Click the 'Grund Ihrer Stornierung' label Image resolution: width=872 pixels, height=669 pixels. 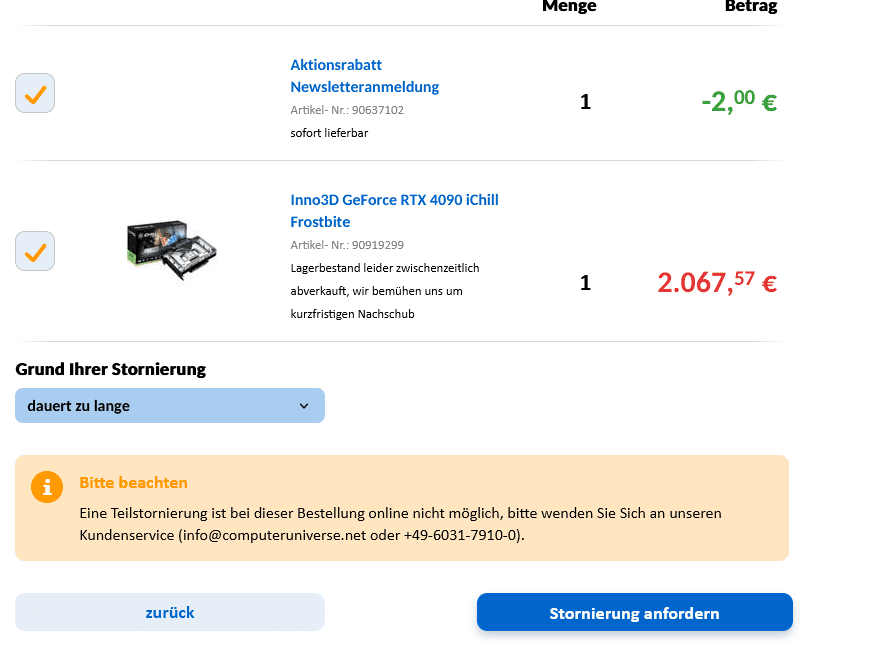(111, 369)
